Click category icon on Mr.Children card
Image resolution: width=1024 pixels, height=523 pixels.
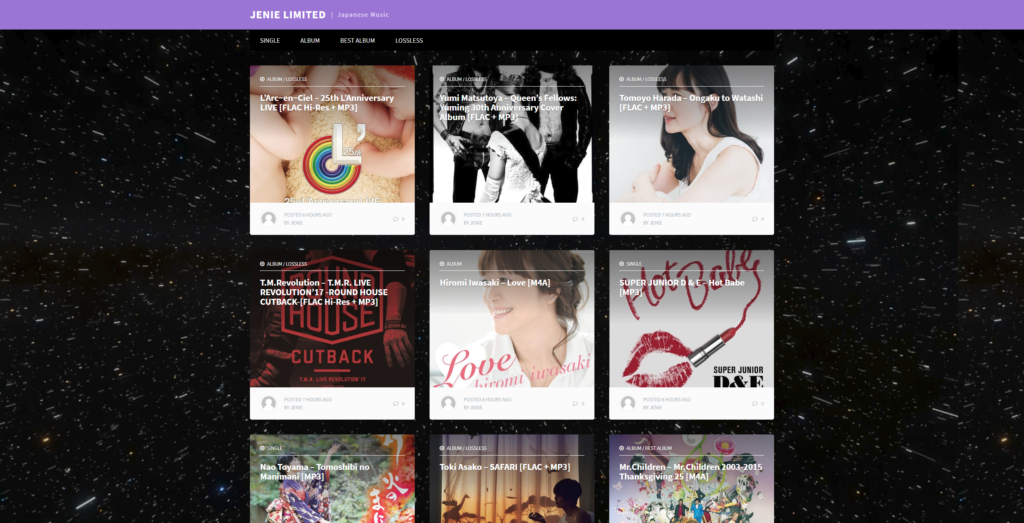(x=622, y=448)
